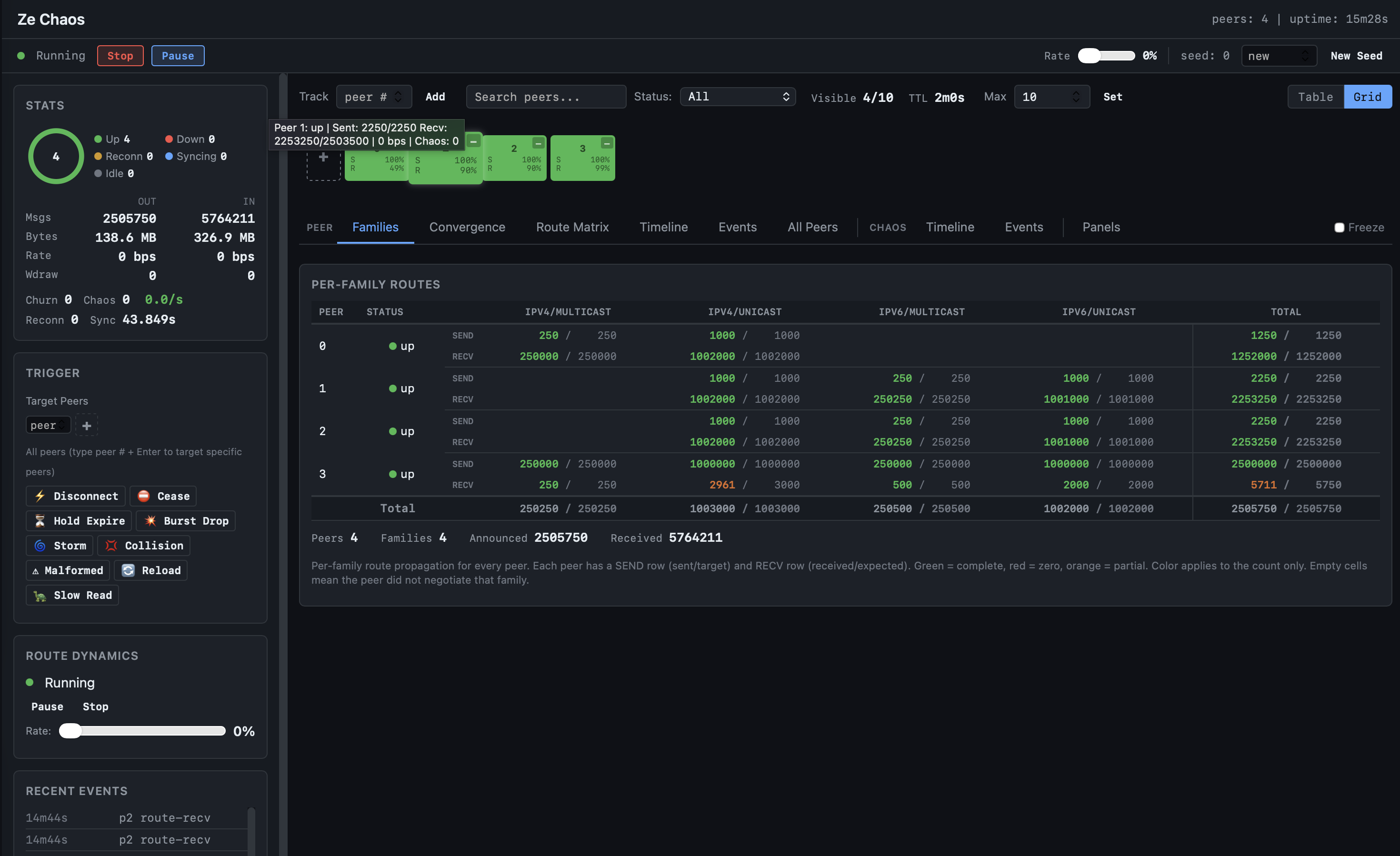Click the IPV6/MULTICAST column header

[x=921, y=312]
